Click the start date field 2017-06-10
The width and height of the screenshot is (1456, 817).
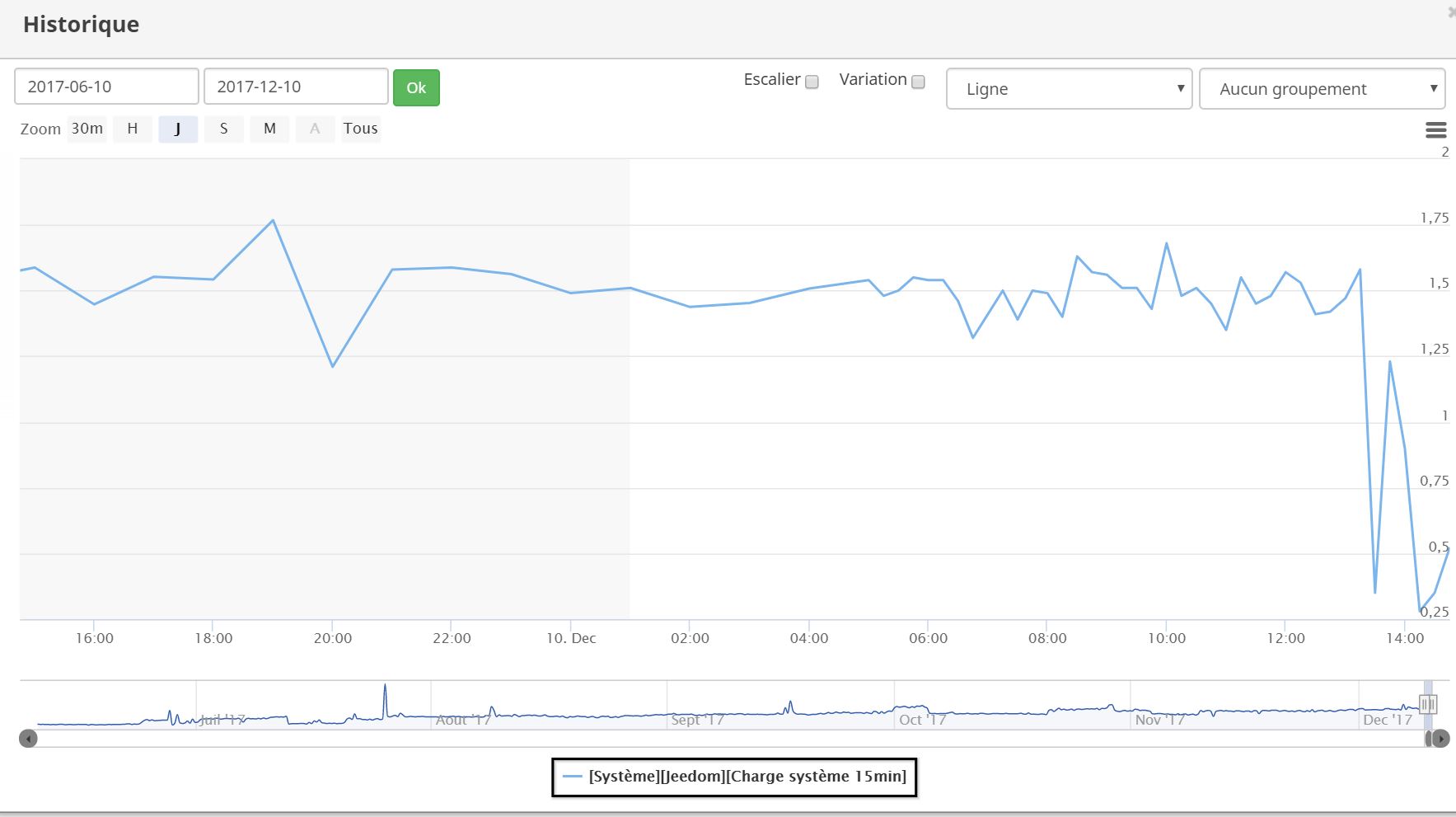[x=106, y=87]
